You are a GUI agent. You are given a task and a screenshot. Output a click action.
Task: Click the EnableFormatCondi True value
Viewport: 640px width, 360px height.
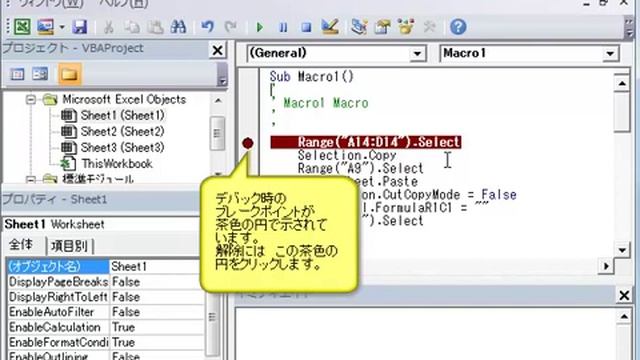[156, 342]
